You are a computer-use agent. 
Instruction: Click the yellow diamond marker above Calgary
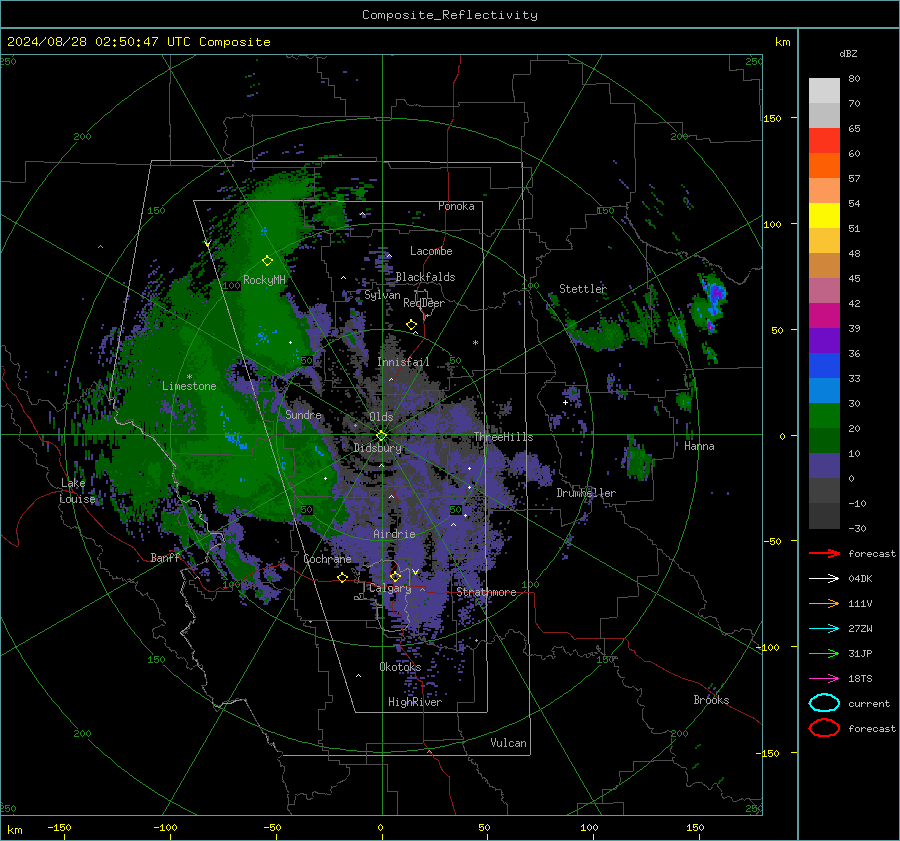click(x=395, y=576)
